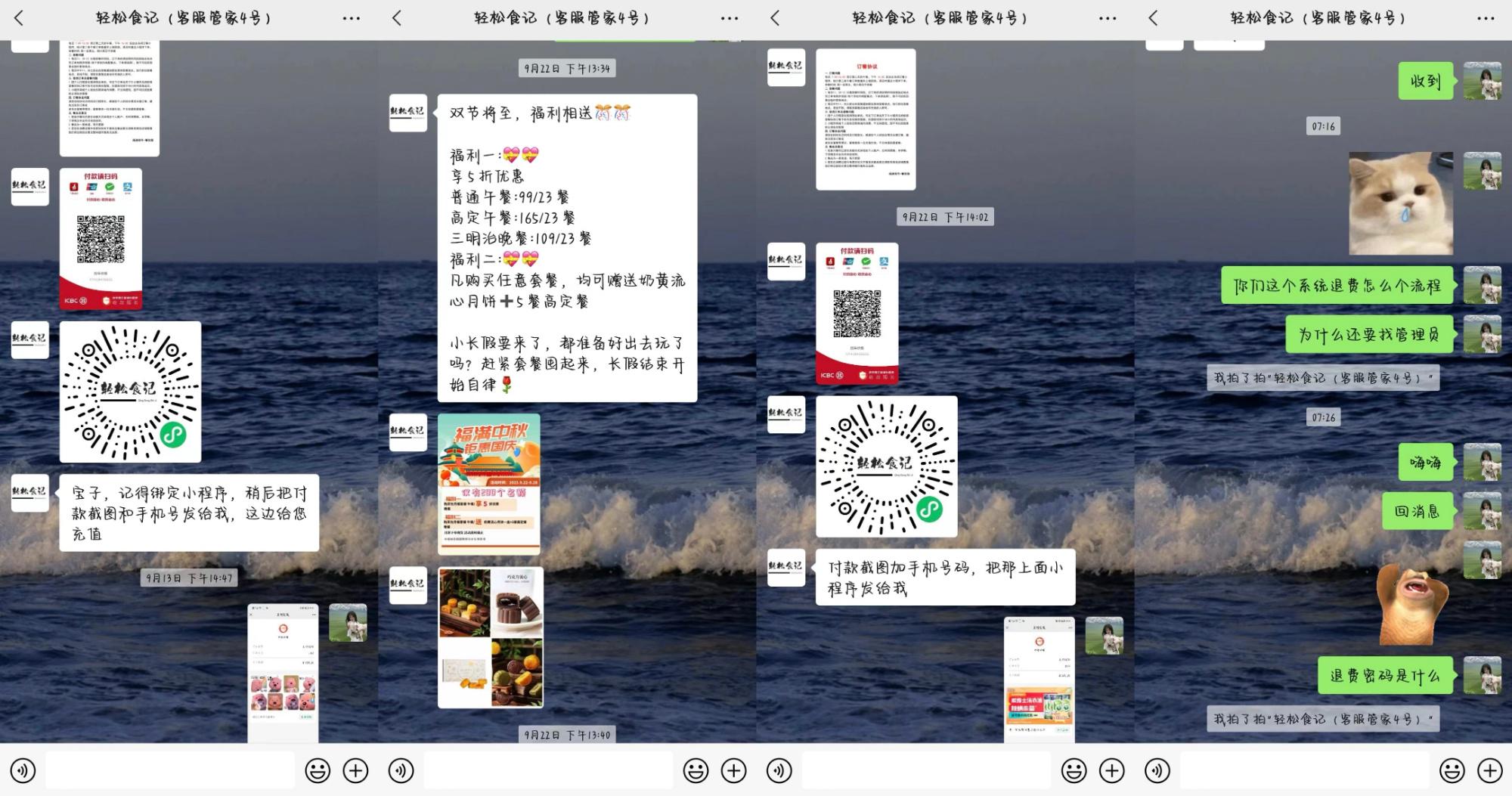The image size is (1512, 796).
Task: Open more options in the leftmost chat panel
Action: 352,18
